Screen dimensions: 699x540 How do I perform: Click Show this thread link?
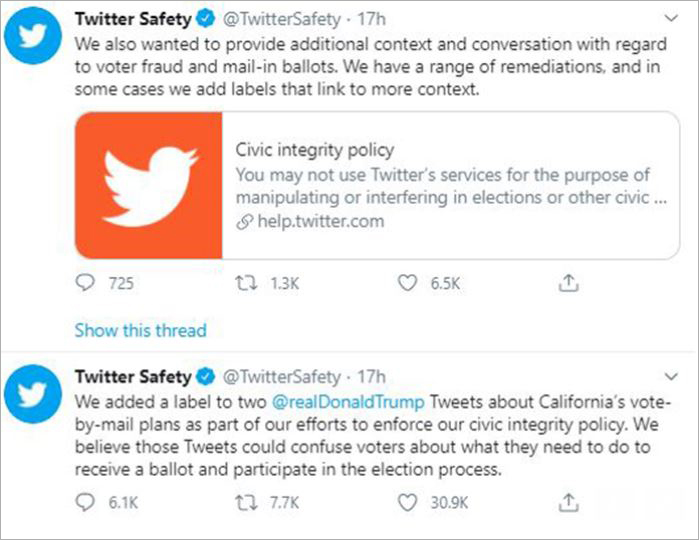click(140, 330)
